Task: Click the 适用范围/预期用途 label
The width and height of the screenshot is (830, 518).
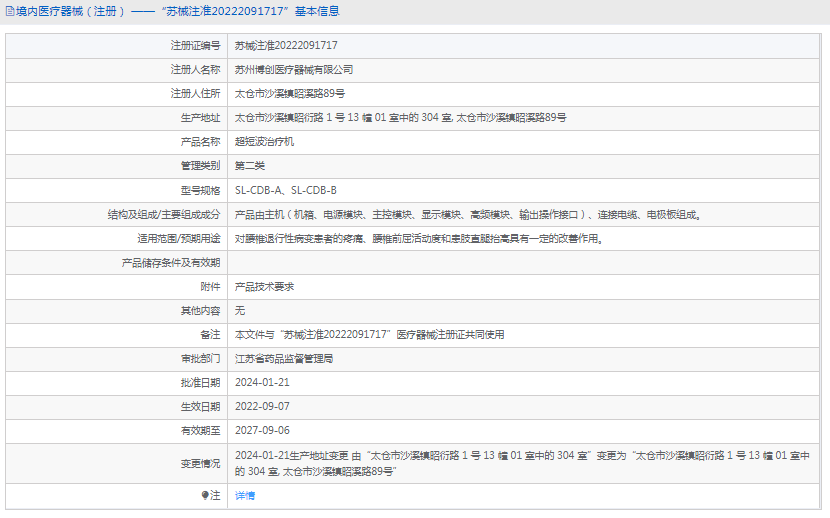Action: [x=179, y=239]
